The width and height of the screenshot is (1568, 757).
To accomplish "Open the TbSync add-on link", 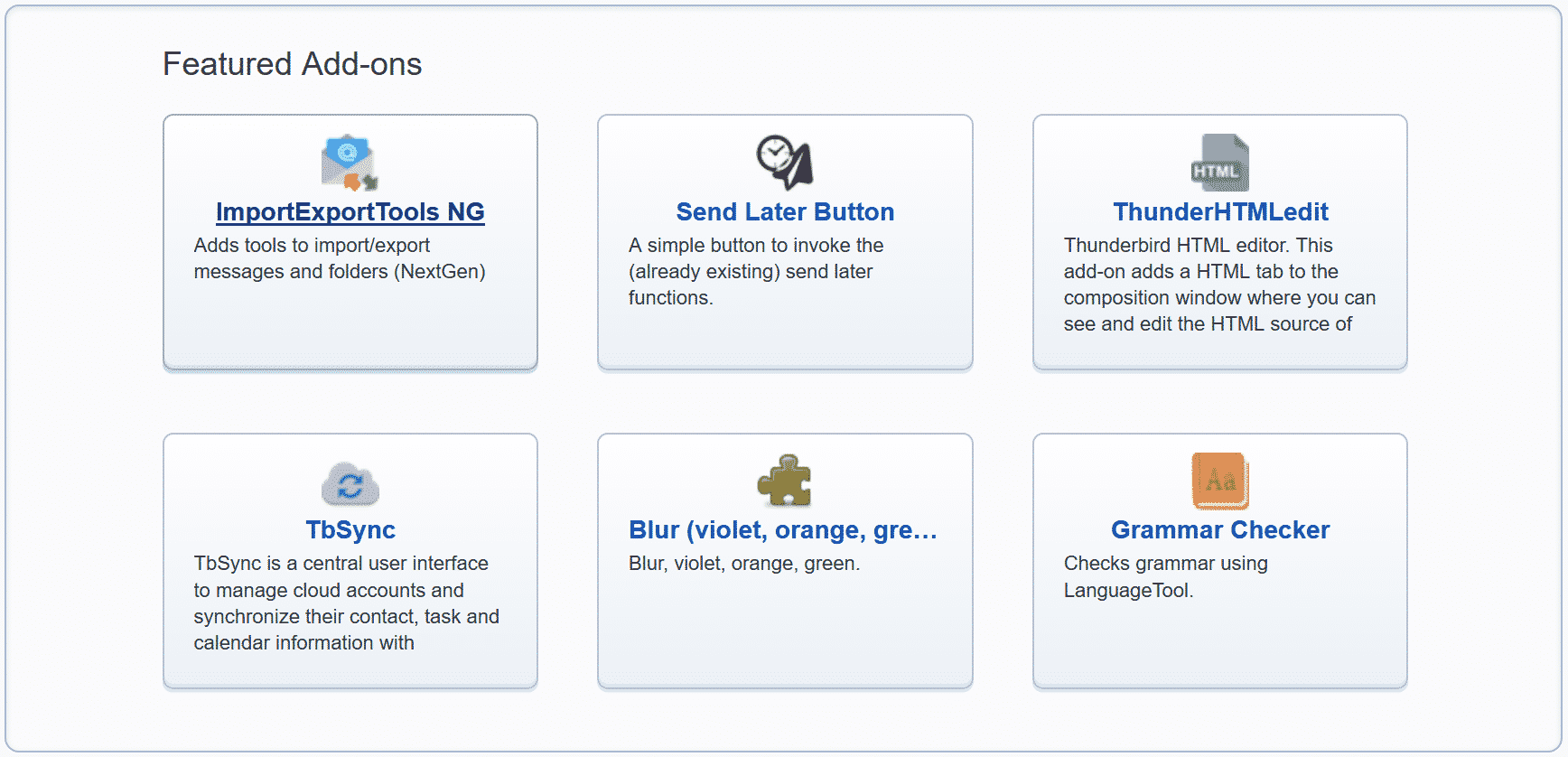I will [x=350, y=530].
